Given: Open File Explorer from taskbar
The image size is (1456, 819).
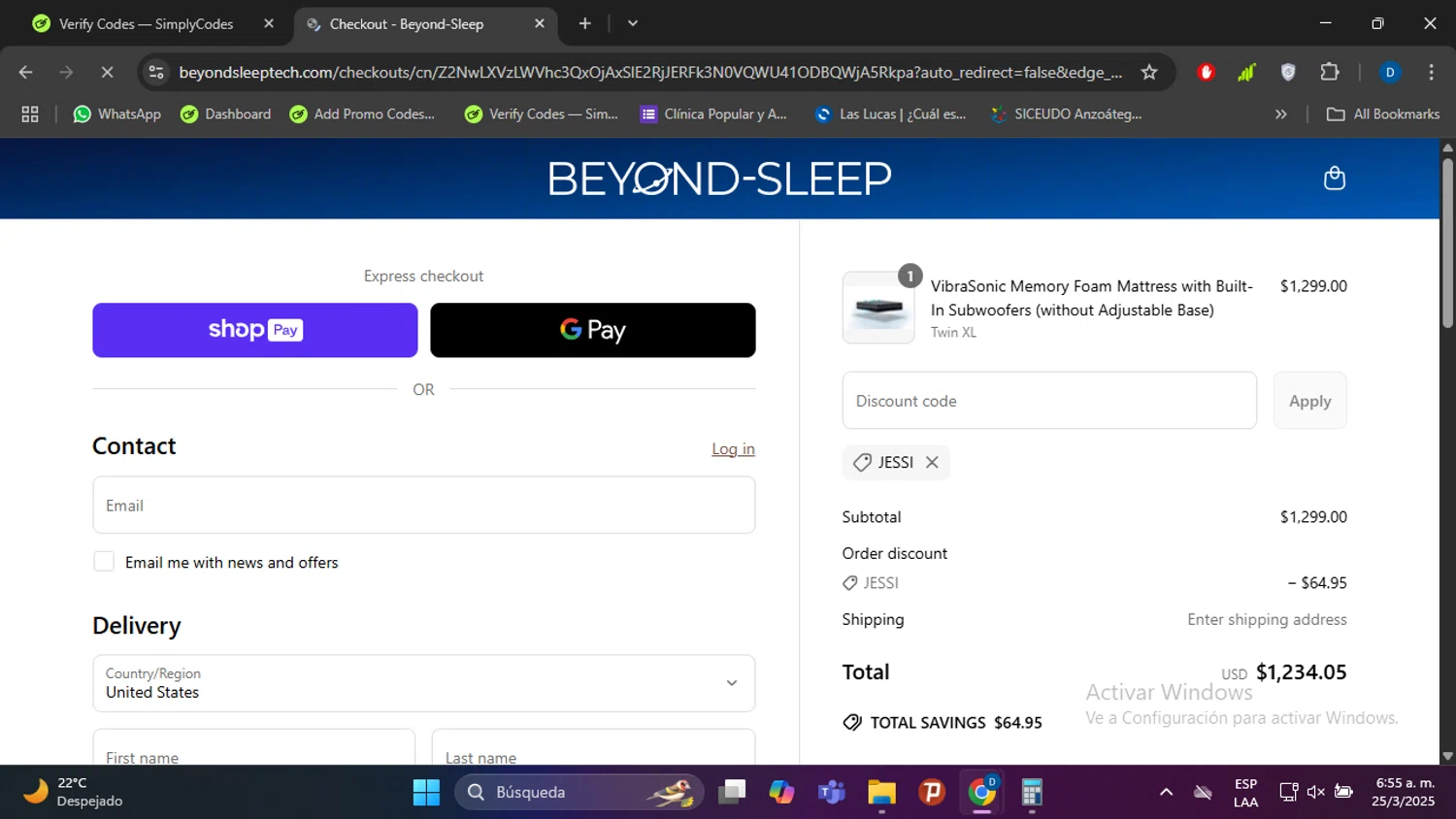Looking at the screenshot, I should coord(881,793).
